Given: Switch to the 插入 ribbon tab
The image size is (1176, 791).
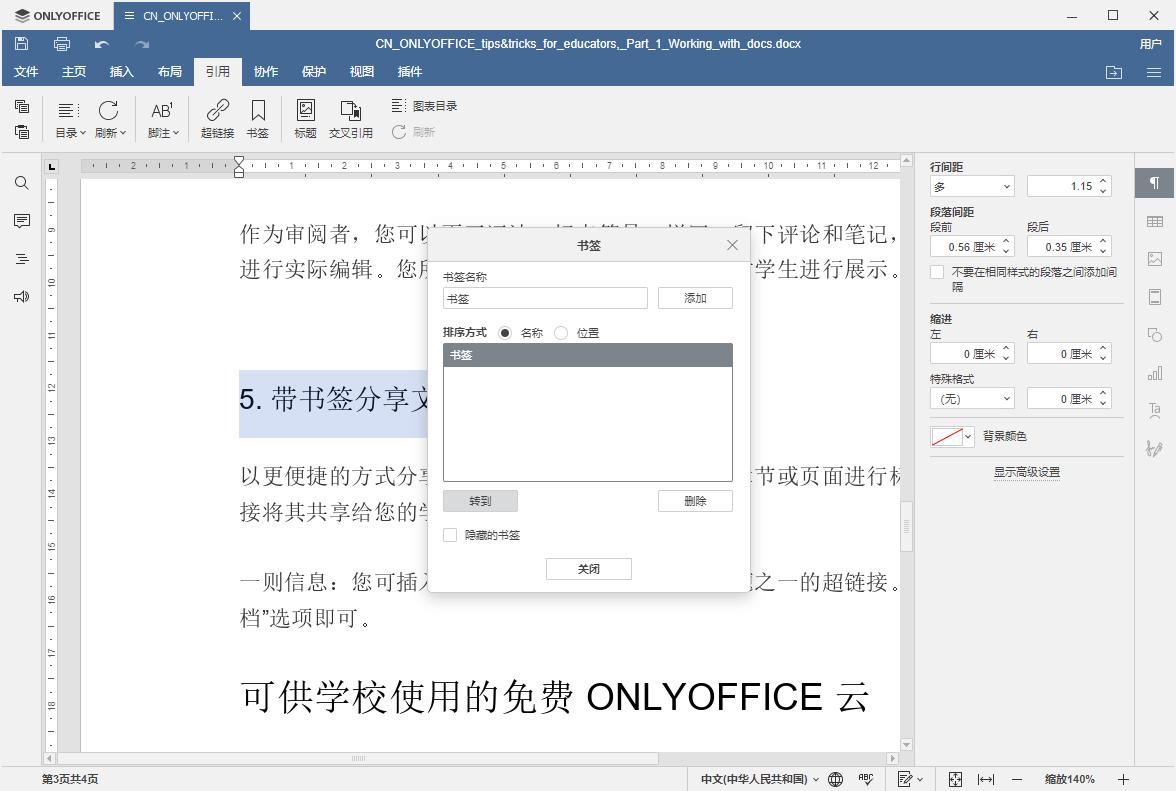Looking at the screenshot, I should point(121,71).
